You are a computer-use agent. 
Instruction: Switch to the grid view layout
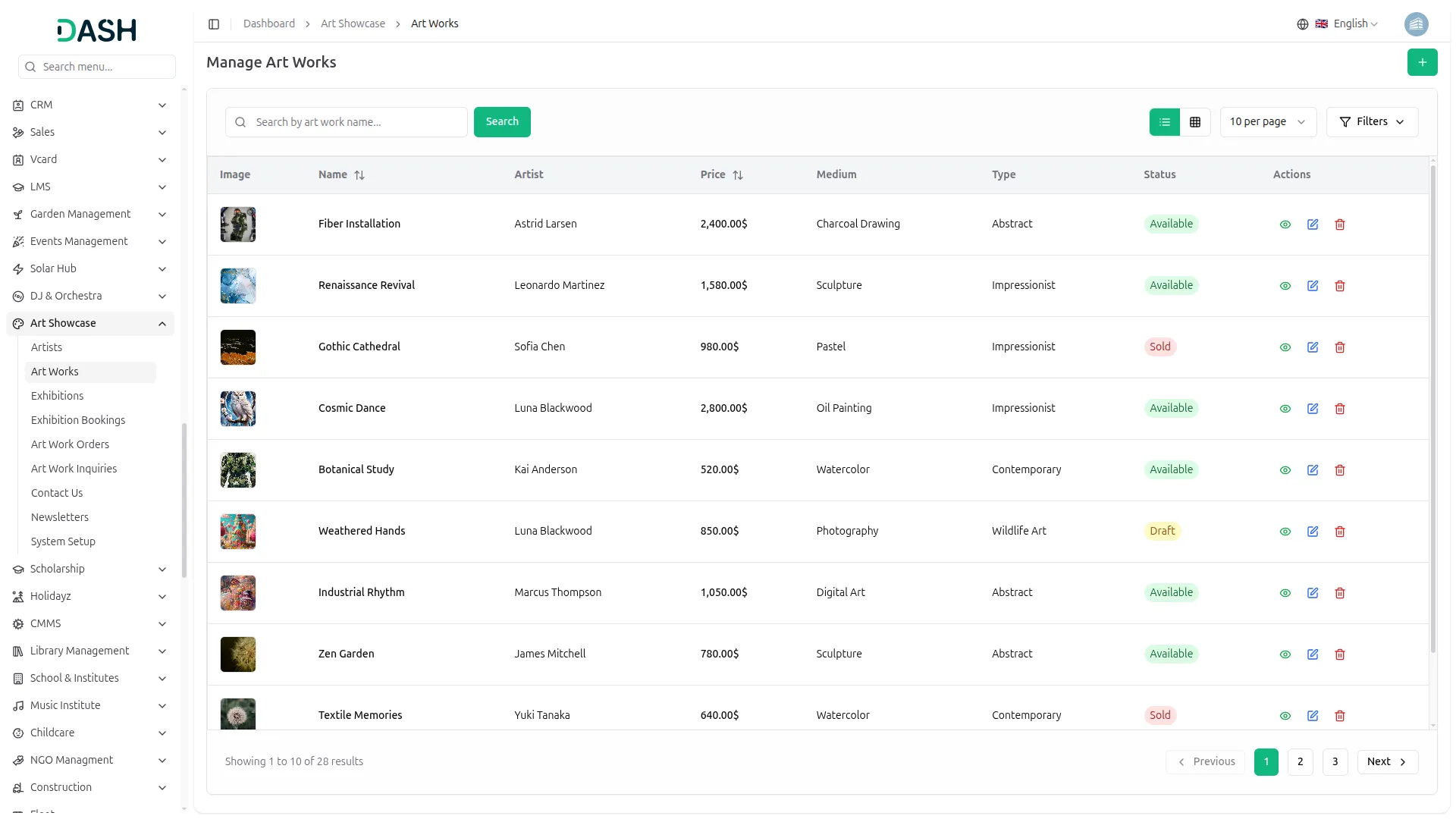(x=1195, y=122)
